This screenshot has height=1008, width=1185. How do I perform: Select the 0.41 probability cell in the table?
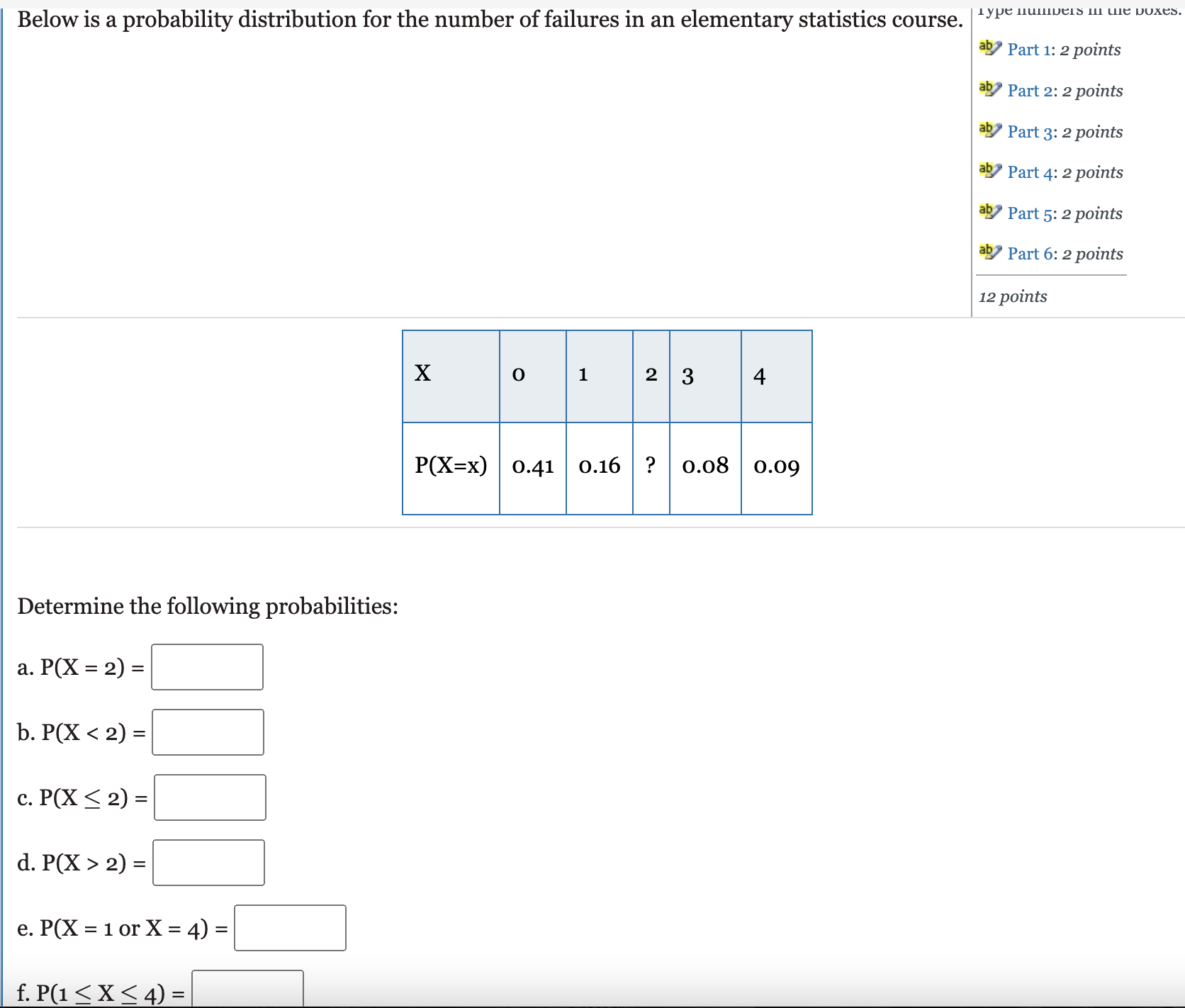[533, 467]
